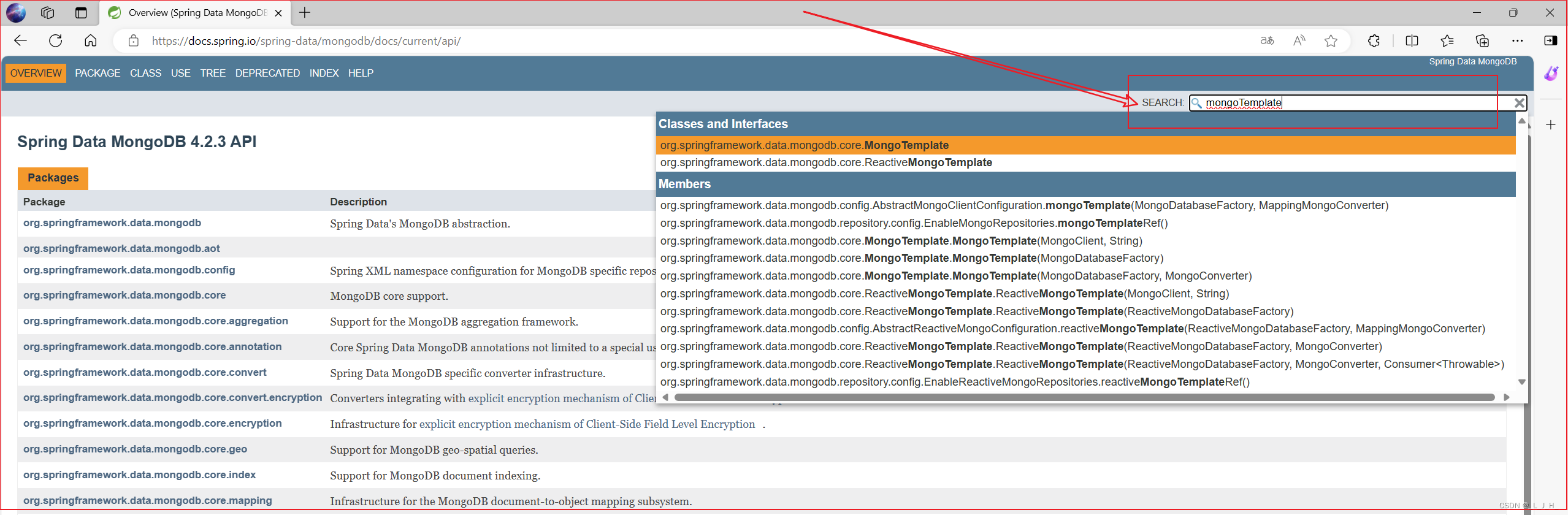Screen dimensions: 1568x515
Task: Select the Overview navigation tab
Action: click(x=36, y=73)
